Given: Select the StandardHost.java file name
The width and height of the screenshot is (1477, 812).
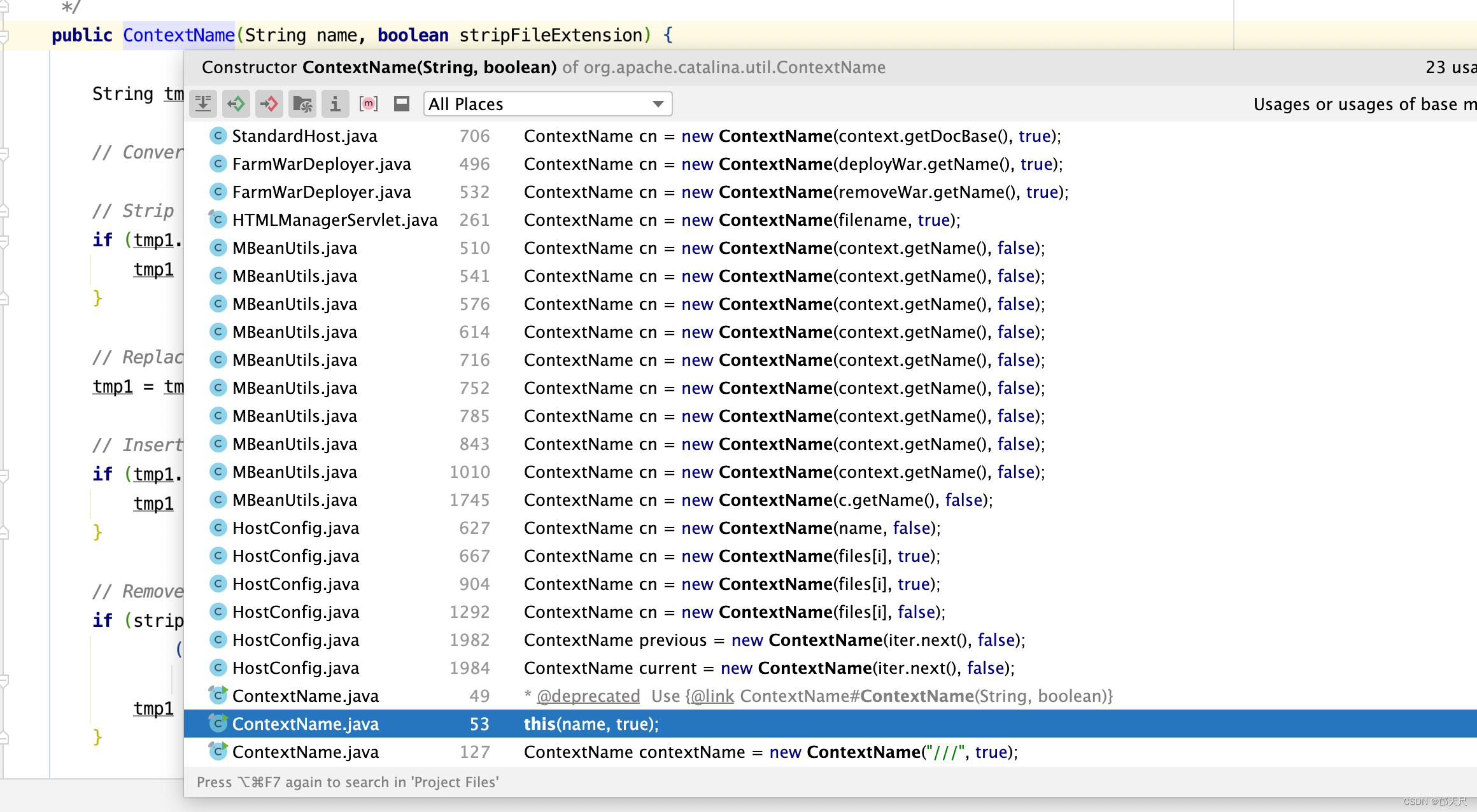Looking at the screenshot, I should coord(304,136).
